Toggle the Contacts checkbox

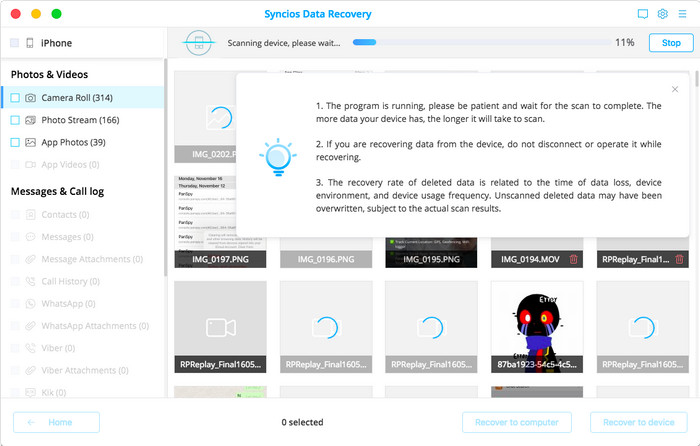coord(15,215)
